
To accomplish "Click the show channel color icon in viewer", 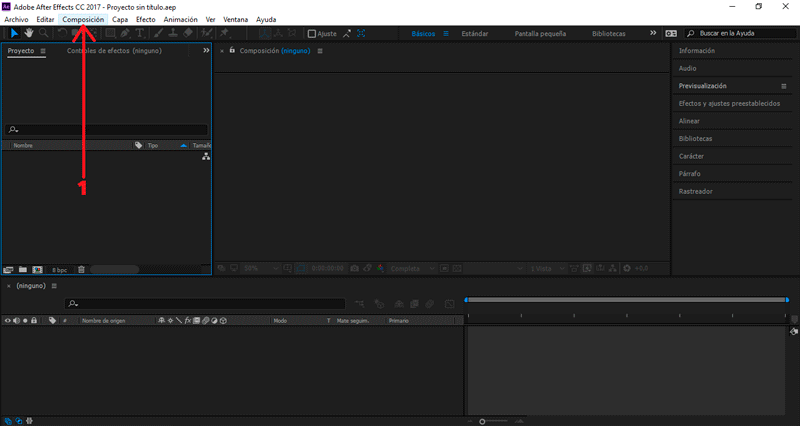I will (381, 268).
